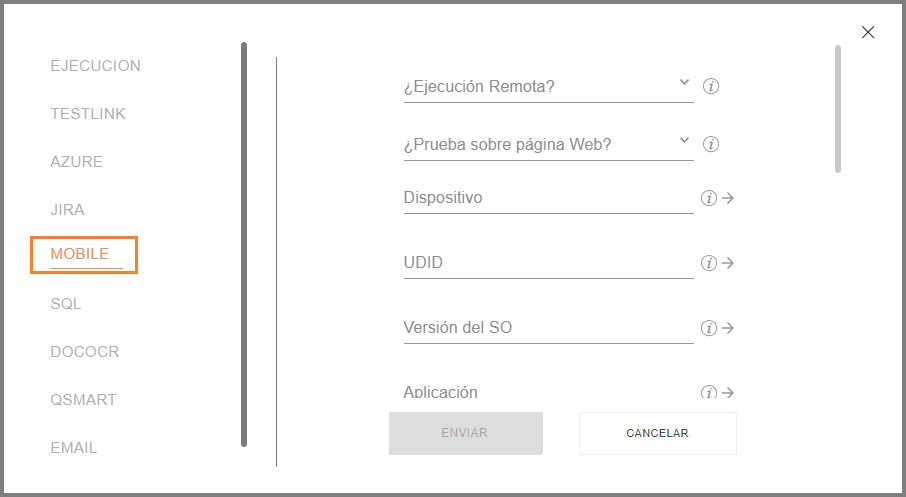
Task: Click the CANCELAR button
Action: (x=658, y=433)
